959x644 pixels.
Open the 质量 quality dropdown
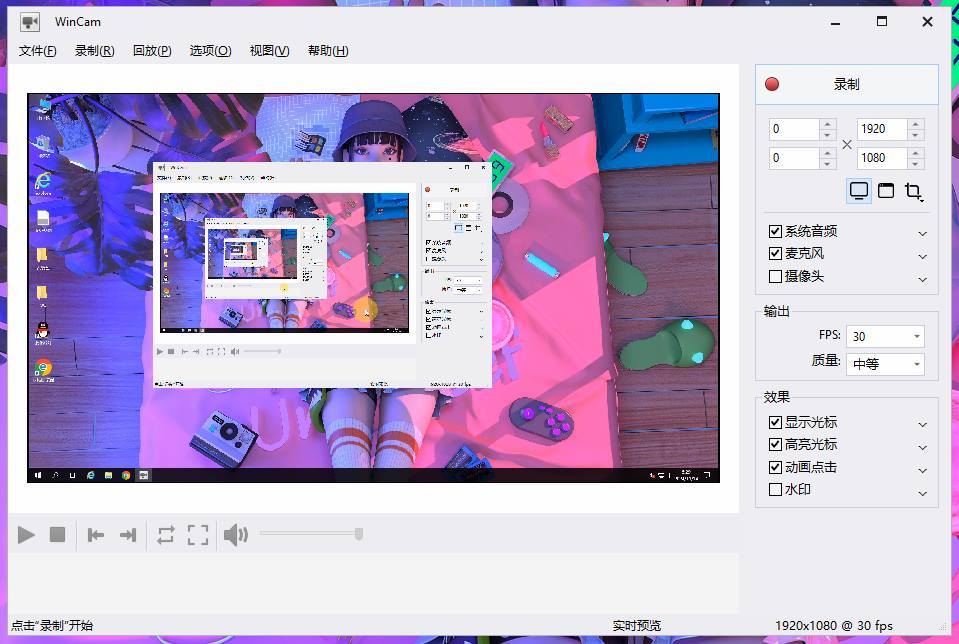(x=885, y=364)
